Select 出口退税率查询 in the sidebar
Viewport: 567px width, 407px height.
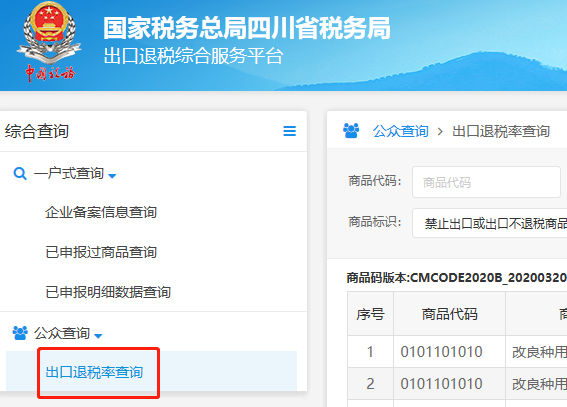click(x=94, y=372)
